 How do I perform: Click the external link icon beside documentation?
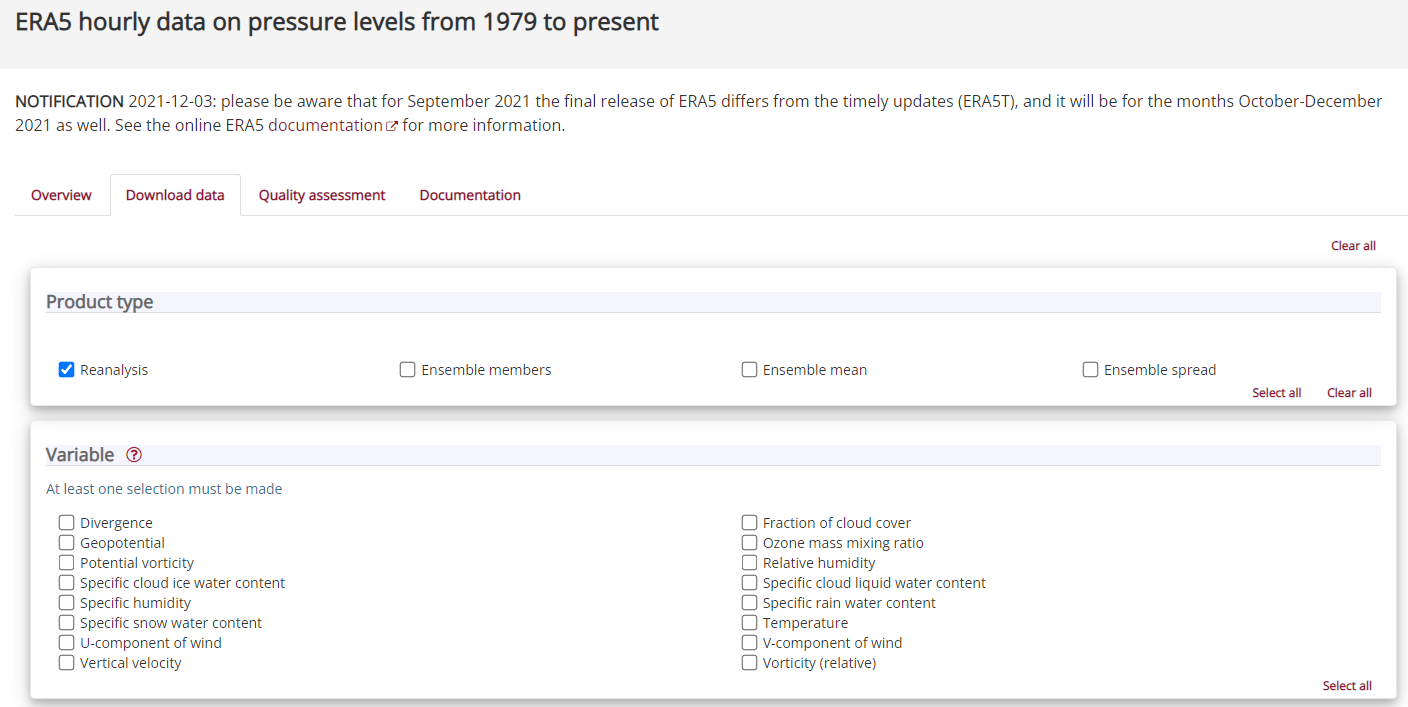[x=392, y=126]
